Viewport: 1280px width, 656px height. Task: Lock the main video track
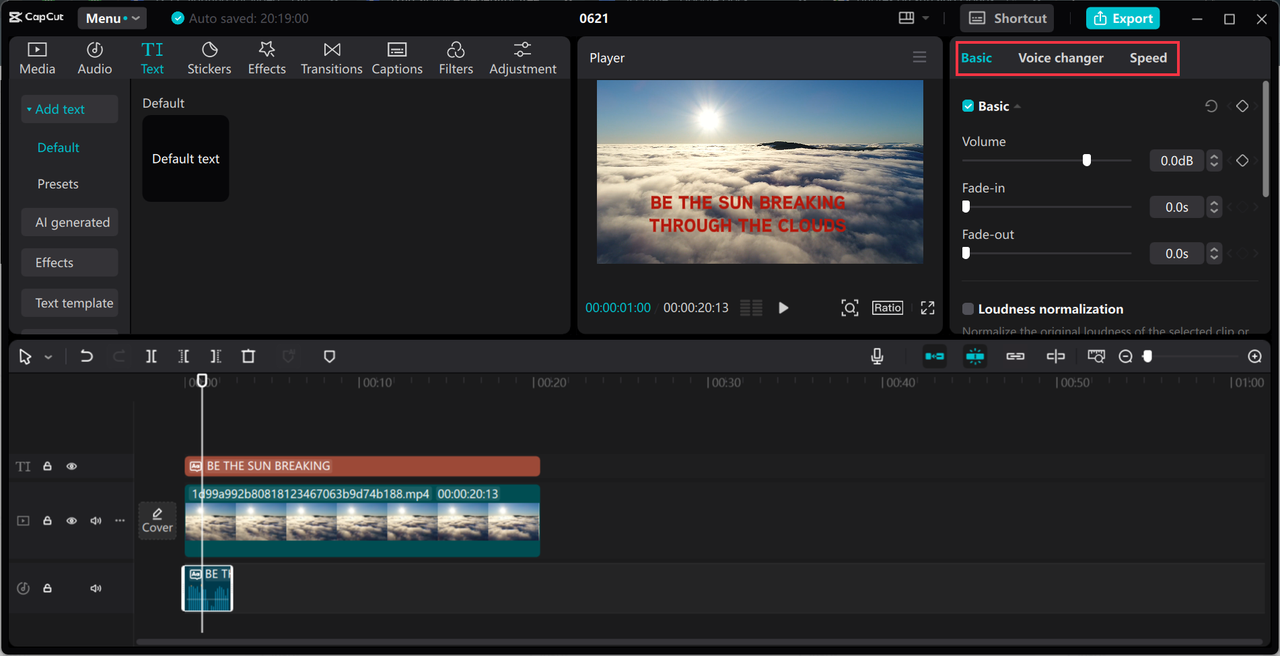coord(47,521)
